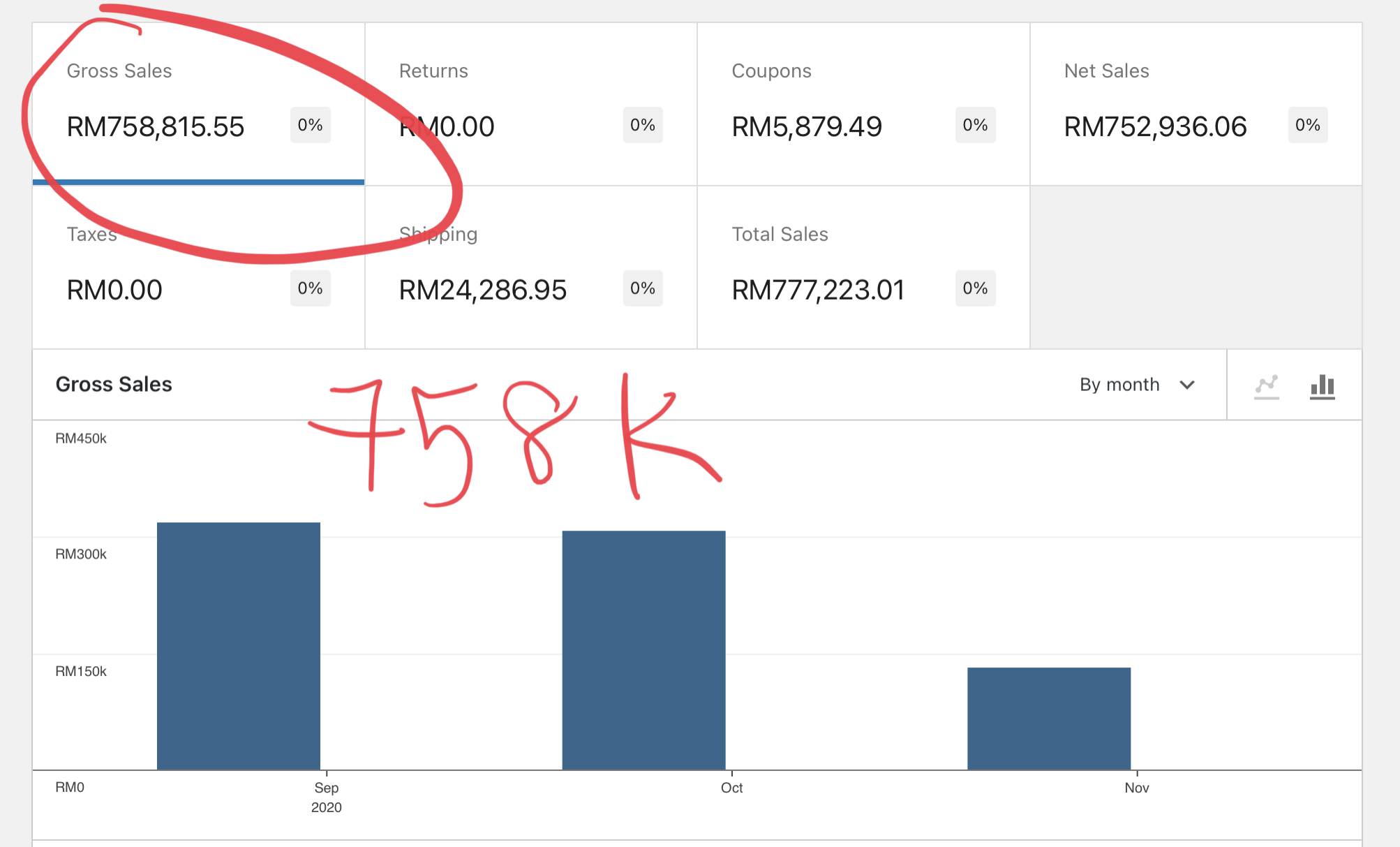Click the RM300k y-axis label
Viewport: 1400px width, 847px height.
coord(81,554)
